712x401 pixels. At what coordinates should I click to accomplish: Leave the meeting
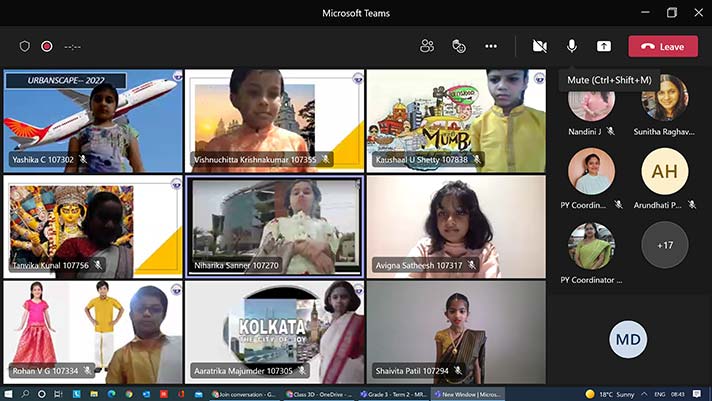(663, 46)
